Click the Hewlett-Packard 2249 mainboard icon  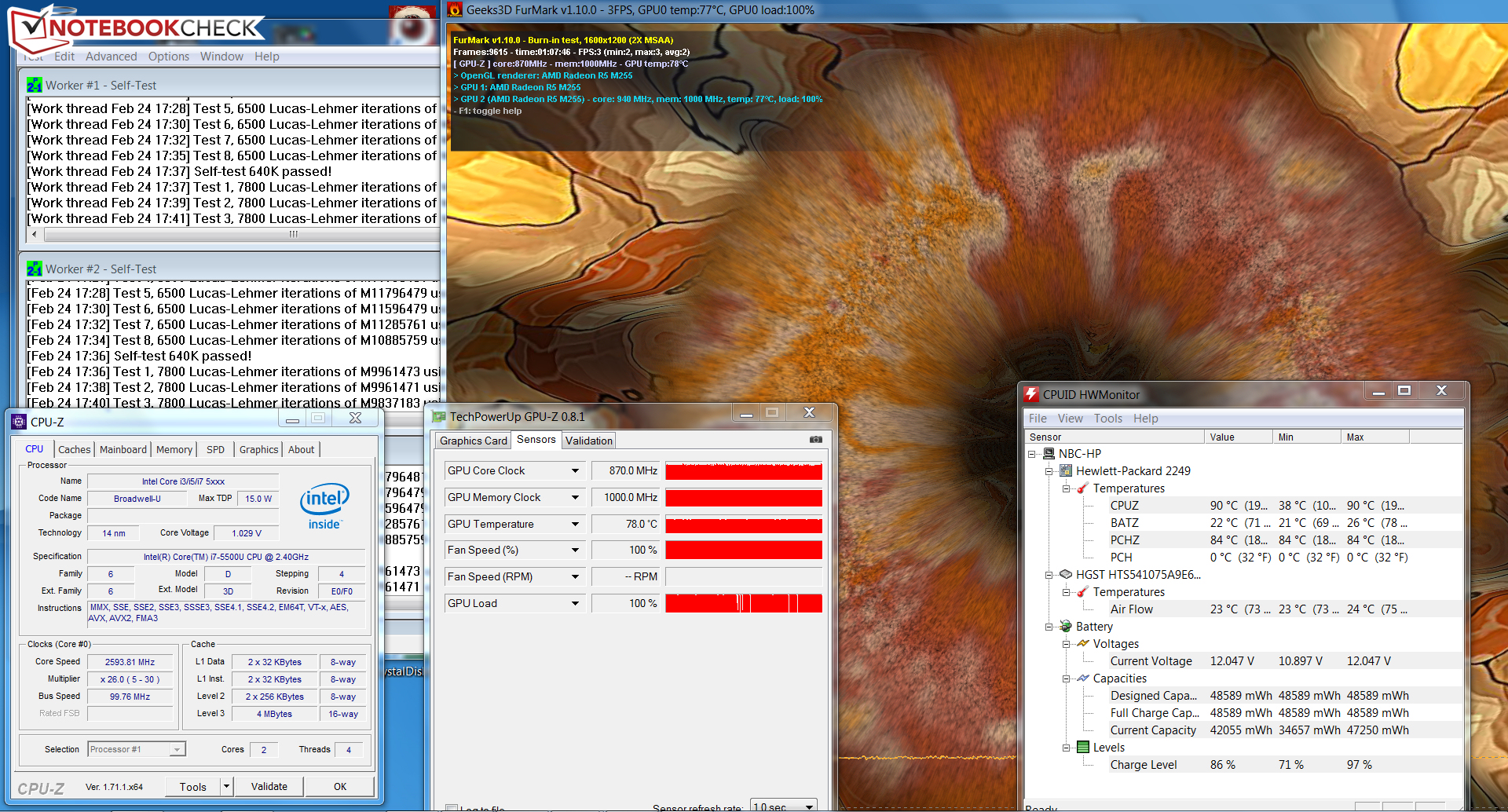pyautogui.click(x=1066, y=471)
